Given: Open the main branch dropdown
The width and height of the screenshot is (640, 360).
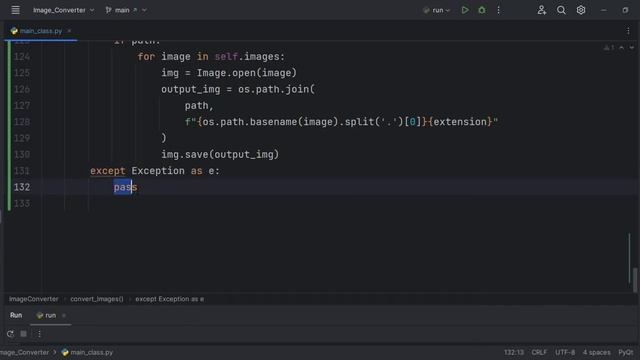Looking at the screenshot, I should [126, 10].
